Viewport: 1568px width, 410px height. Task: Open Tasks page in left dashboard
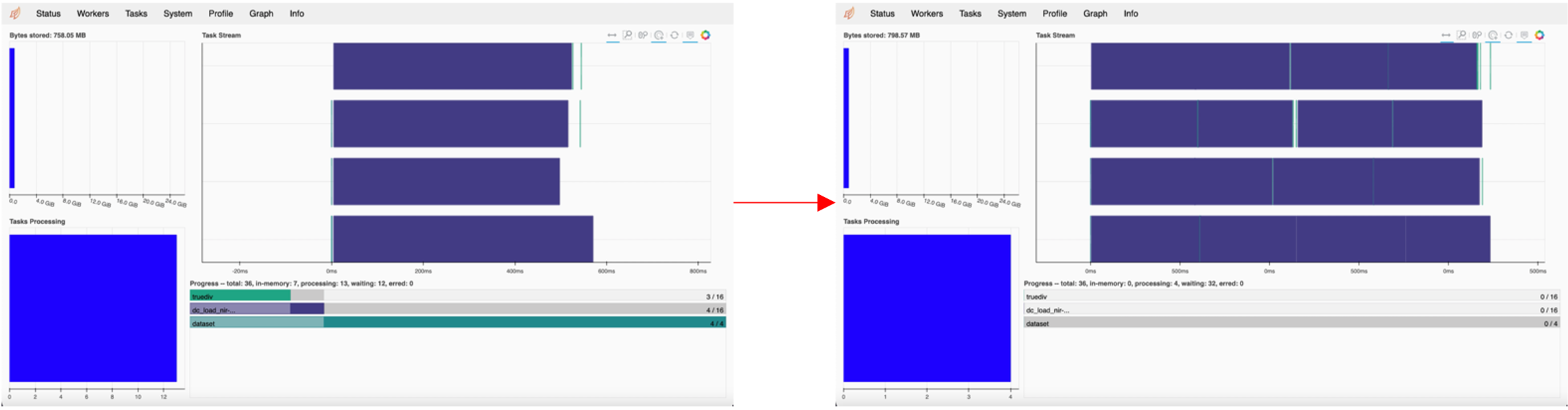pyautogui.click(x=137, y=13)
